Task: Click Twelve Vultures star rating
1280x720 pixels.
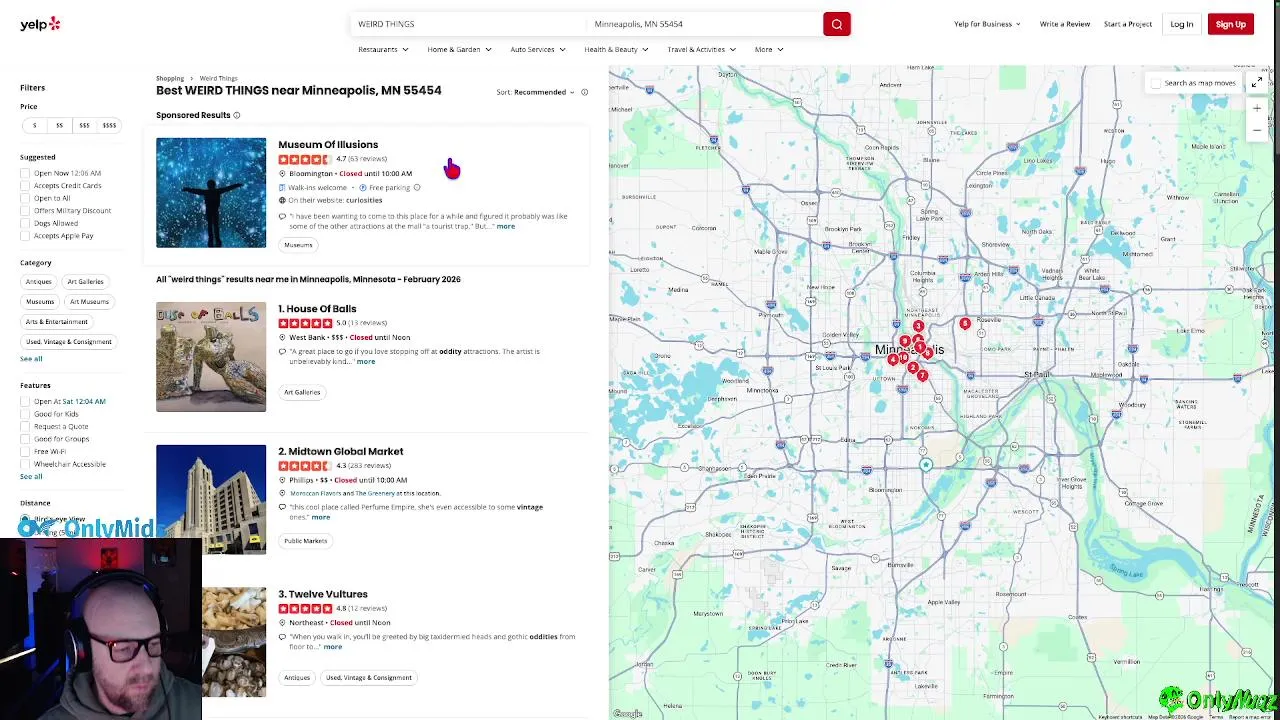Action: 305,609
